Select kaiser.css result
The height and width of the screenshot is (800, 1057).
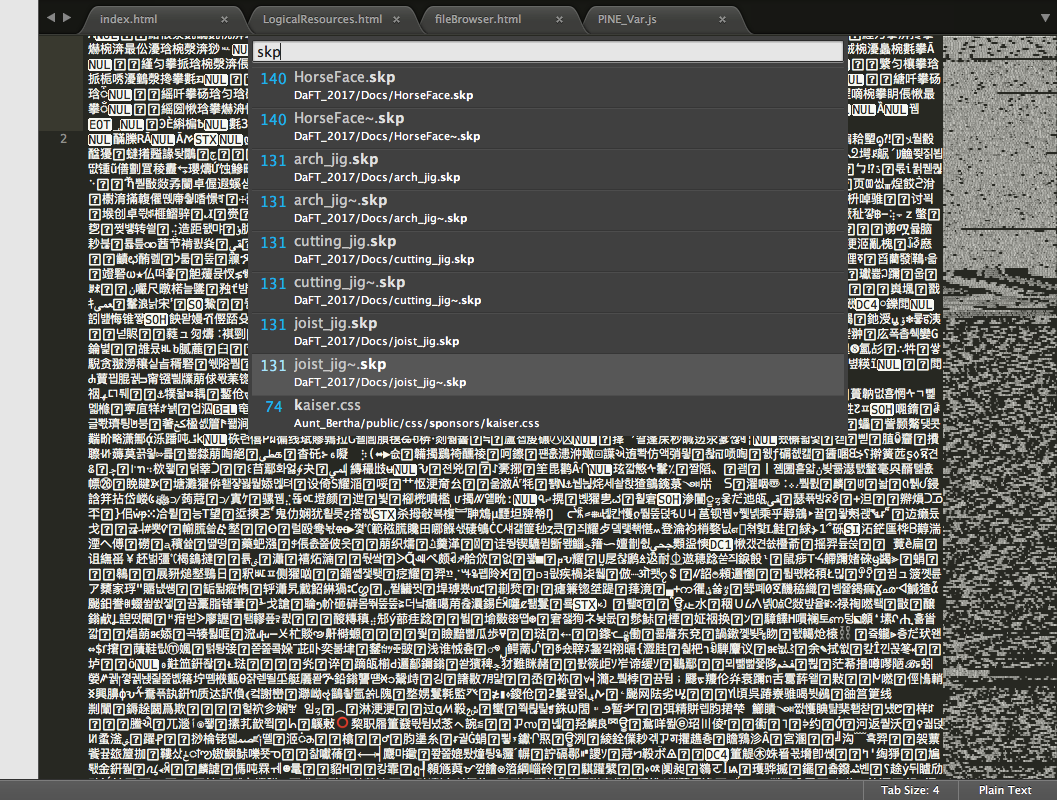(548, 414)
